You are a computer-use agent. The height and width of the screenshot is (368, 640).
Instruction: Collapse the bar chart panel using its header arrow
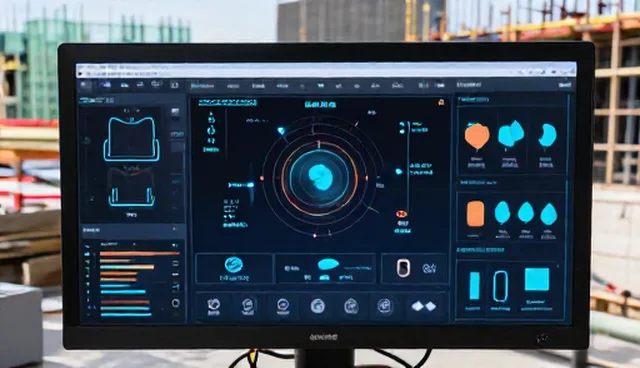pyautogui.click(x=174, y=230)
